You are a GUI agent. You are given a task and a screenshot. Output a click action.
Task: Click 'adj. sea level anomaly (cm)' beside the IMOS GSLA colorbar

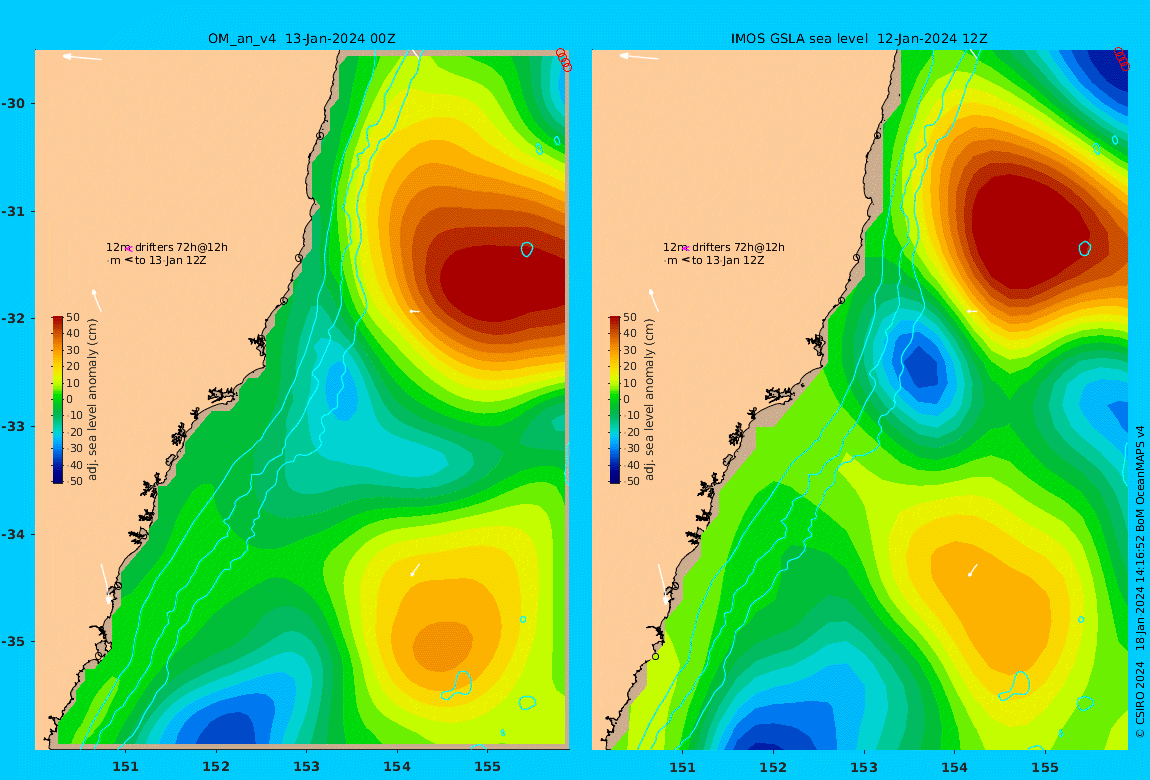(649, 400)
